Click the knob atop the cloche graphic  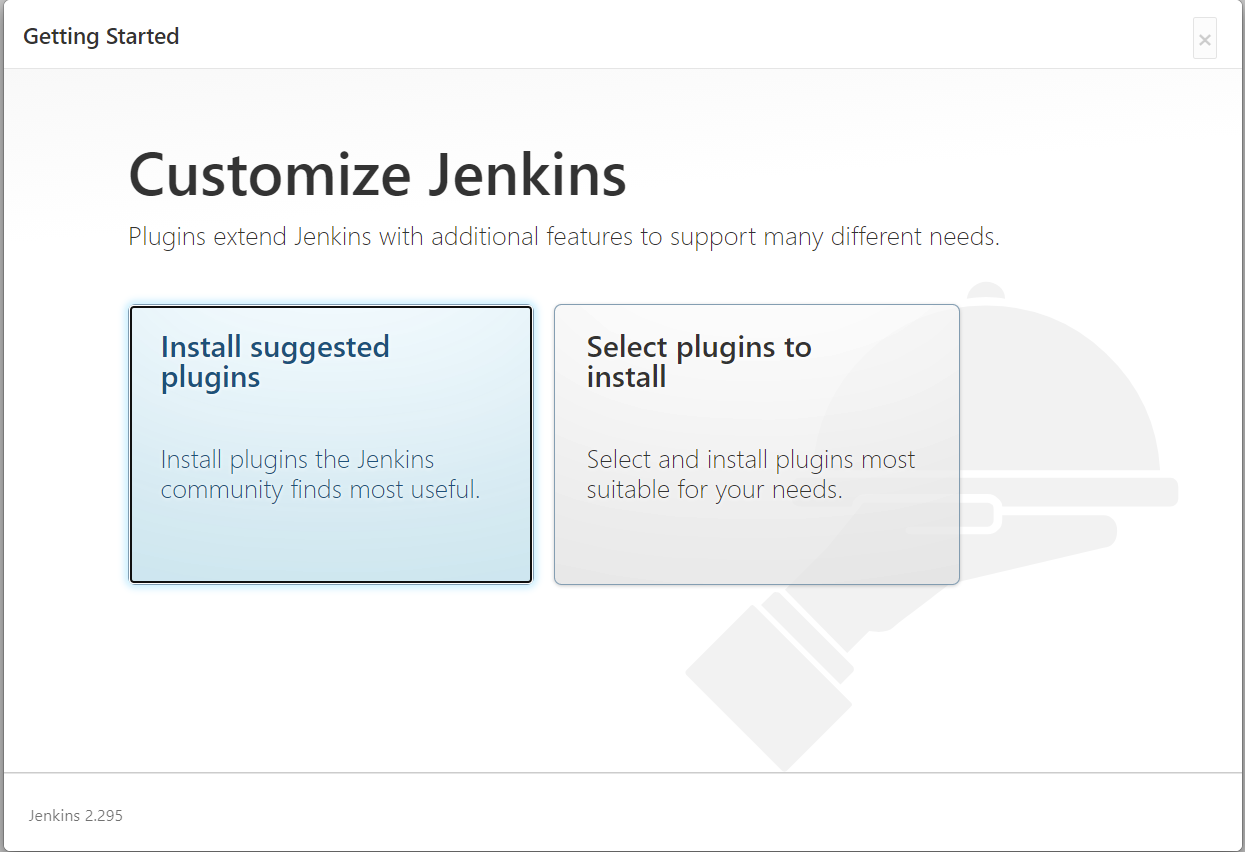987,291
